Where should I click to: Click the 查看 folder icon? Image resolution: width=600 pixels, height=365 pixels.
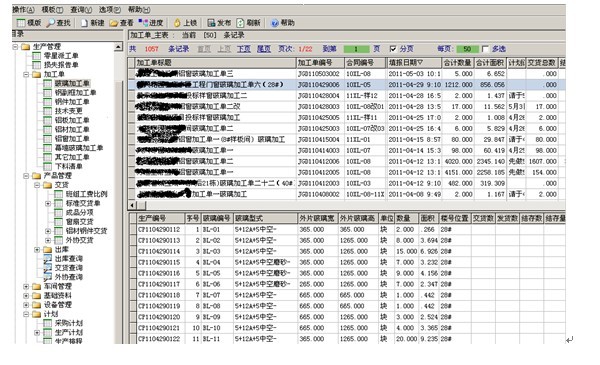click(x=114, y=23)
